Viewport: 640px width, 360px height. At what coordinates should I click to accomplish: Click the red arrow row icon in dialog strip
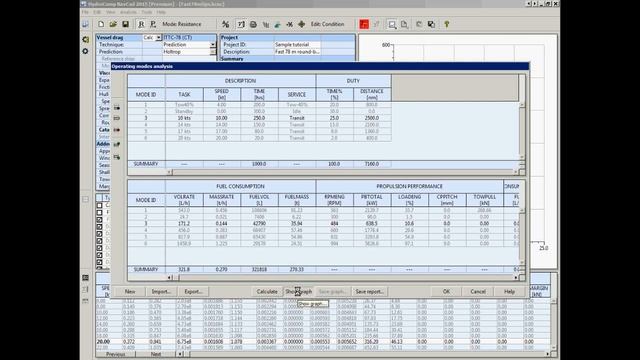pos(117,130)
